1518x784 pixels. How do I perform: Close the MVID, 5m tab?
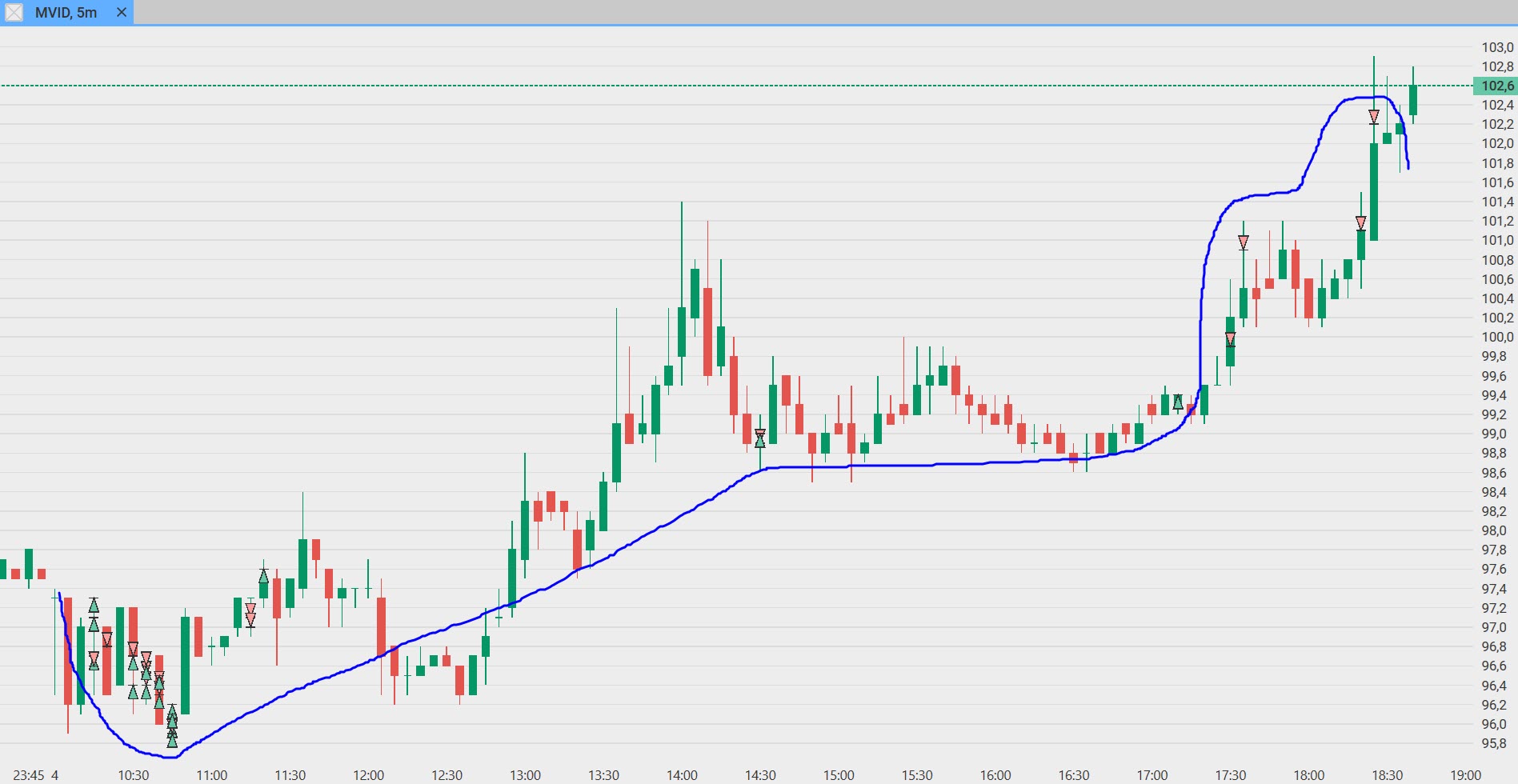click(122, 13)
